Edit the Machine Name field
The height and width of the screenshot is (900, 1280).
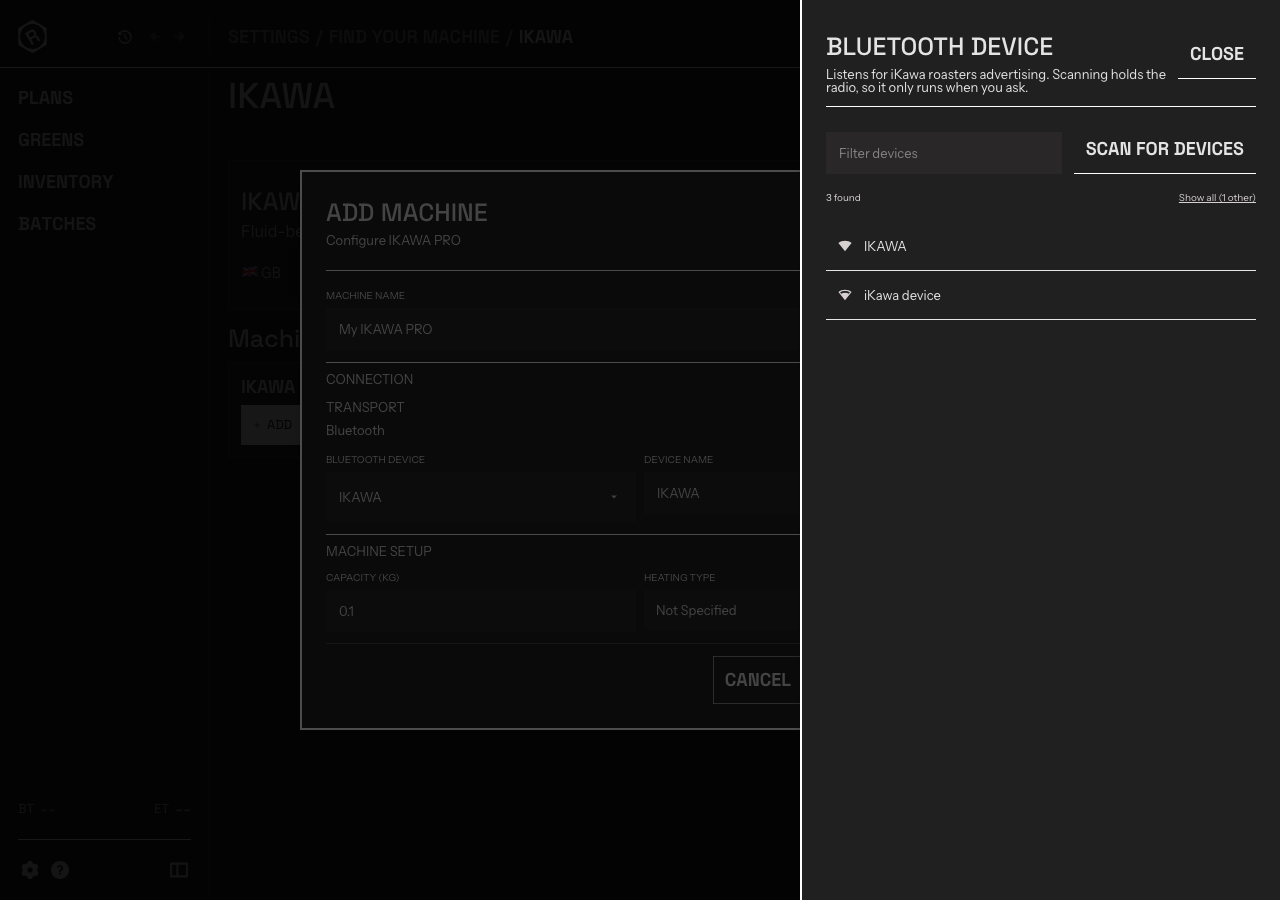click(x=563, y=329)
